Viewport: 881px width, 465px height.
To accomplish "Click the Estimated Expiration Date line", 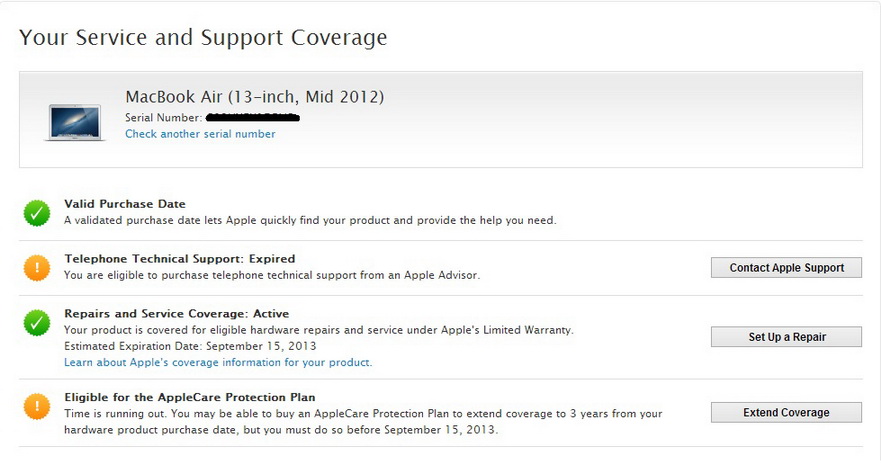I will (x=190, y=346).
